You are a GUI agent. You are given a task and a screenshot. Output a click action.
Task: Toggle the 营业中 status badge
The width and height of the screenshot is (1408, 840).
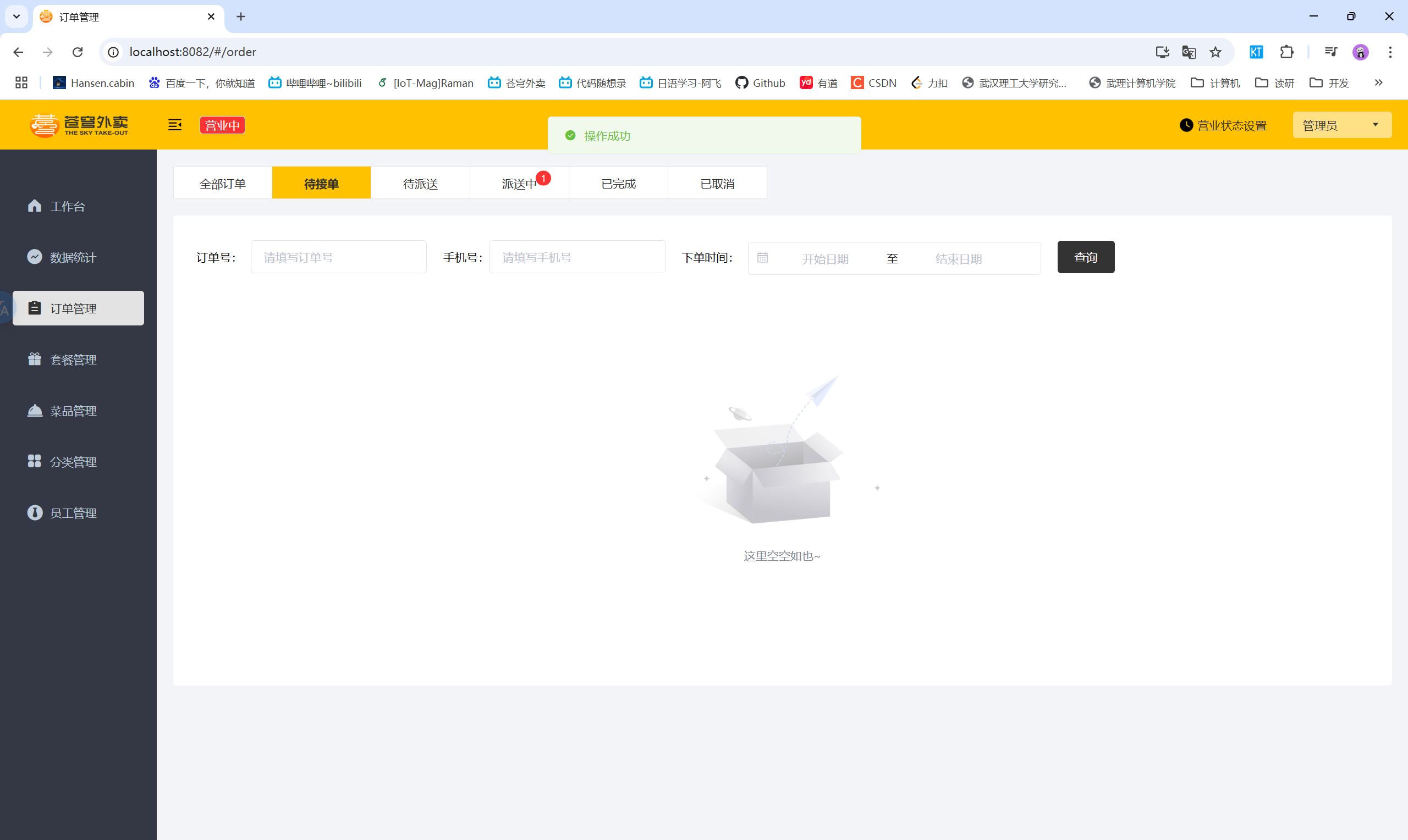point(222,125)
